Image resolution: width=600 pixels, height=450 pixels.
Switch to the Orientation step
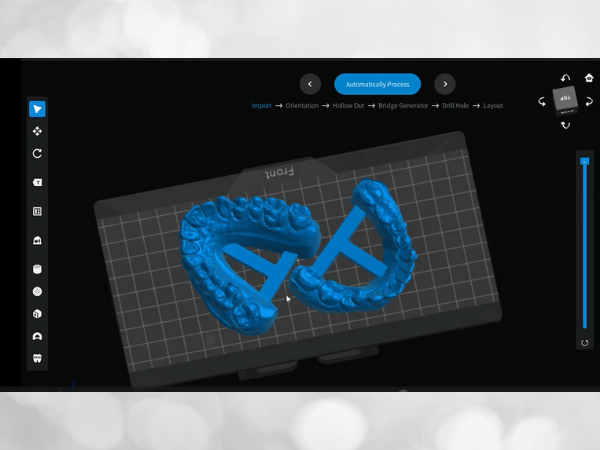pyautogui.click(x=303, y=105)
